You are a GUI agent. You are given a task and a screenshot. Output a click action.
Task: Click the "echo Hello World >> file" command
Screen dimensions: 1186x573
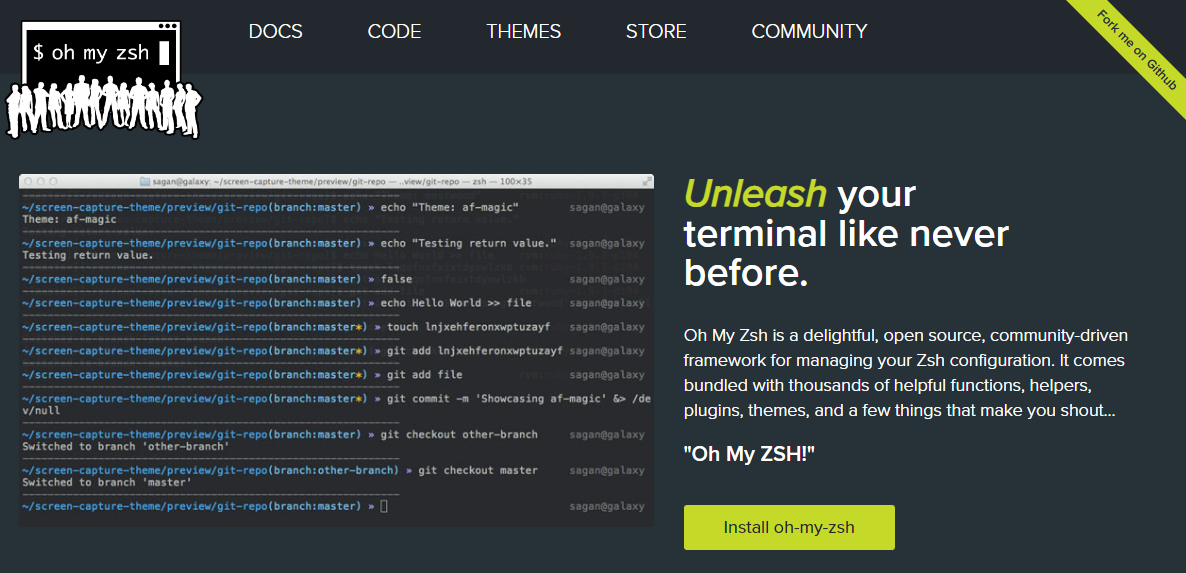click(456, 303)
